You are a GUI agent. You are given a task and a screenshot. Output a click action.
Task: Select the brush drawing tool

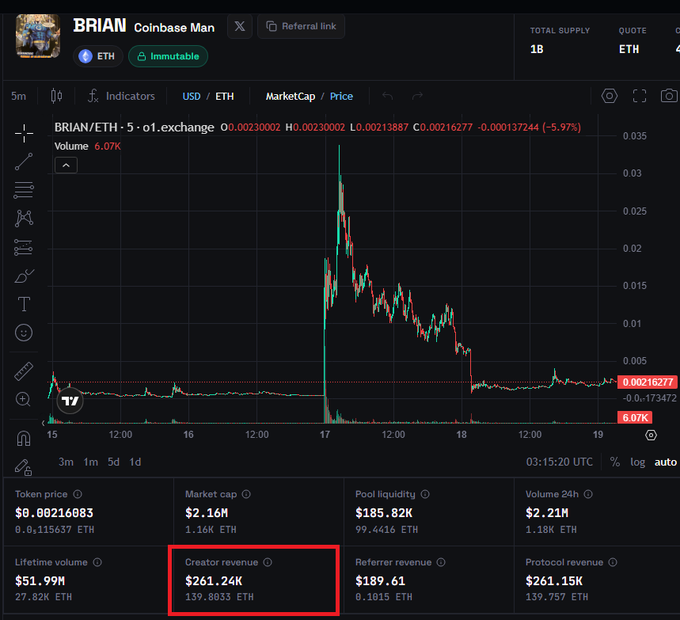point(24,276)
